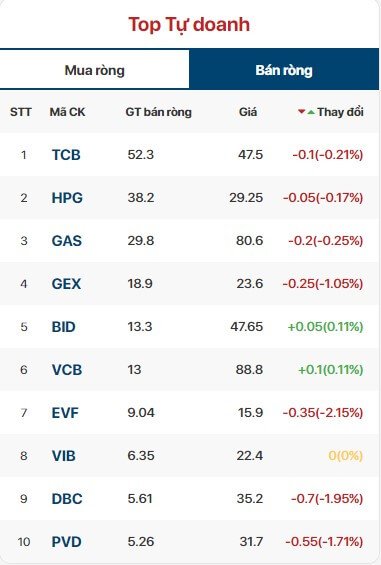Click the green up-arrow sort icon
The width and height of the screenshot is (381, 565).
tap(311, 112)
